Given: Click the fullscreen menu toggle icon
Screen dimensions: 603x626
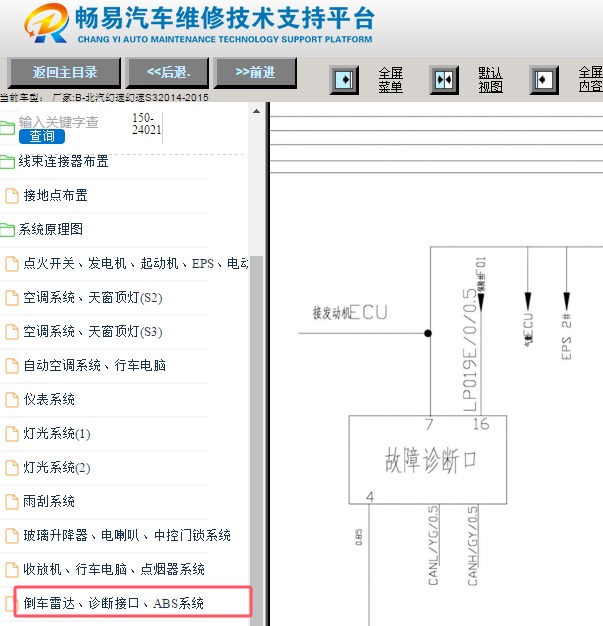Looking at the screenshot, I should [344, 80].
